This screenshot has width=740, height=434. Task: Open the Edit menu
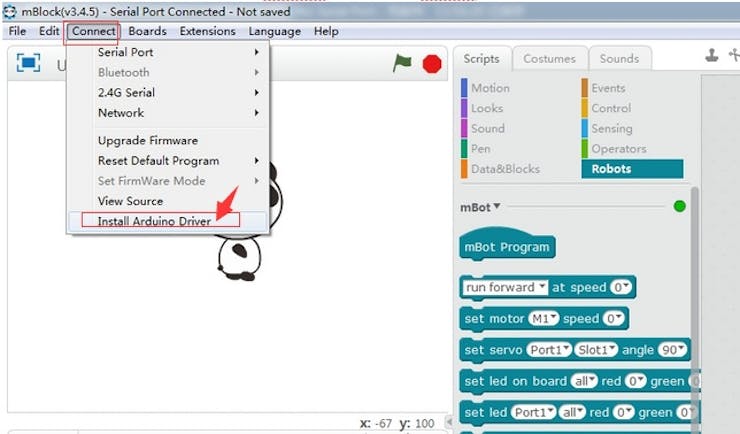coord(49,31)
